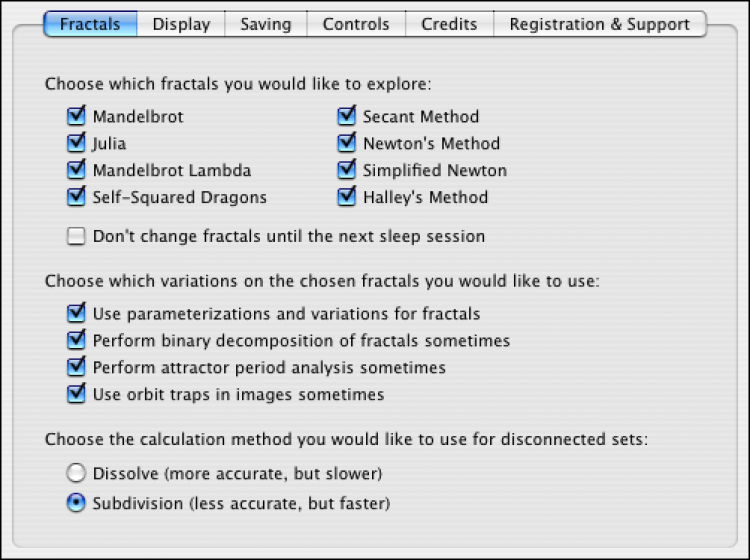750x560 pixels.
Task: Uncheck Self-Squared Dragons
Action: tap(77, 198)
